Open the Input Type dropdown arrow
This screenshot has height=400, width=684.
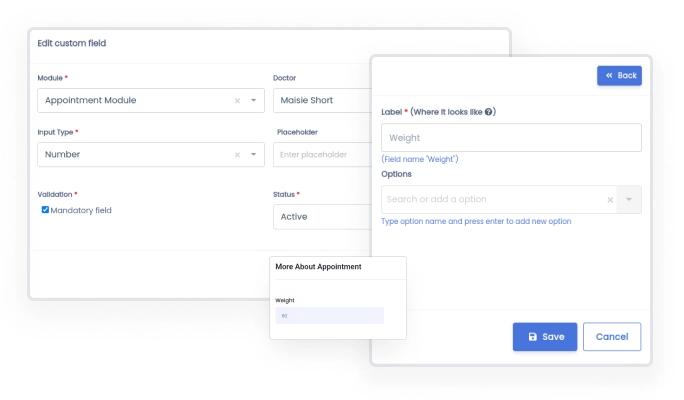pos(254,155)
